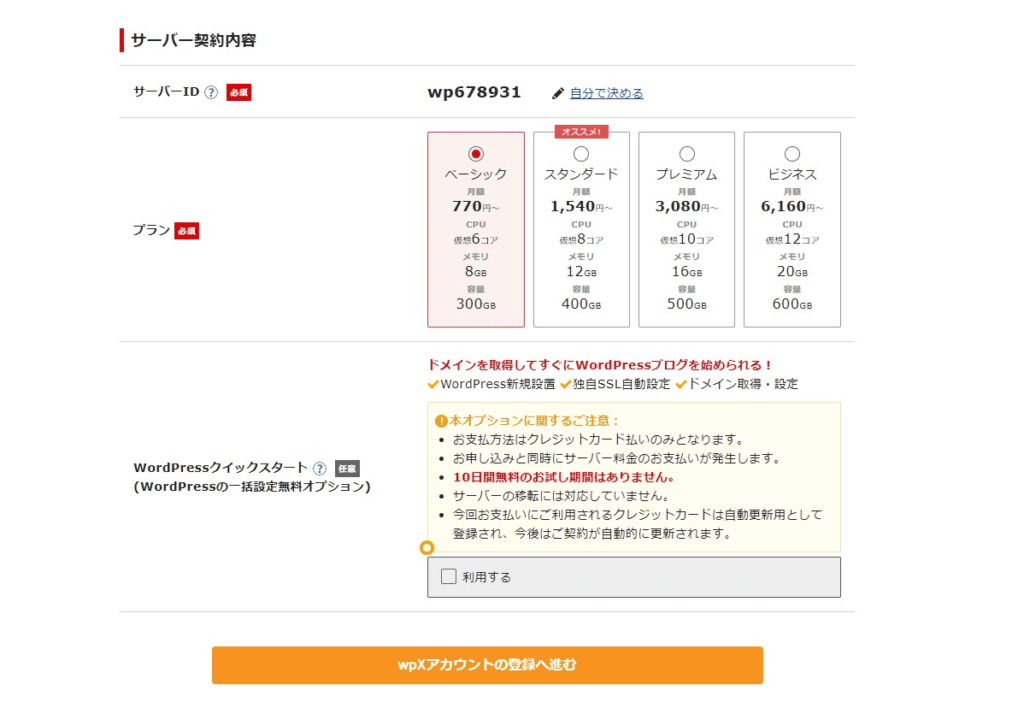1024x714 pixels.
Task: Click the 必須 badge next to サーバーID
Action: coord(239,92)
